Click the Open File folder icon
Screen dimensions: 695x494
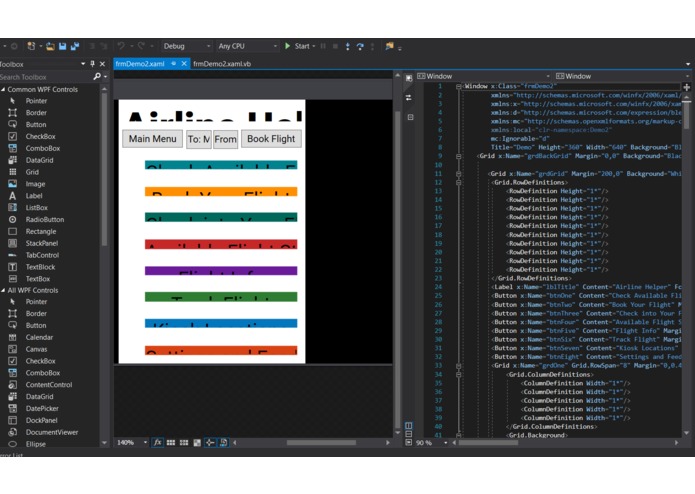tap(50, 46)
